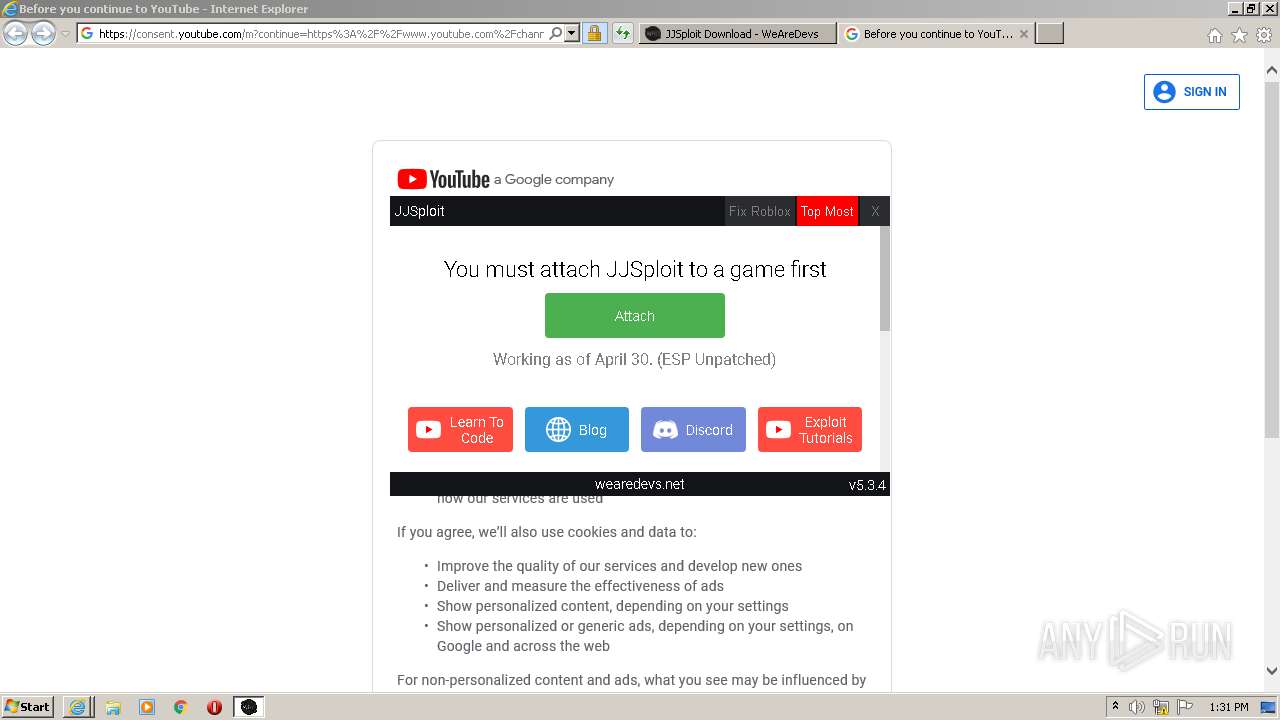Open the Discord button in JJSploit

click(693, 429)
